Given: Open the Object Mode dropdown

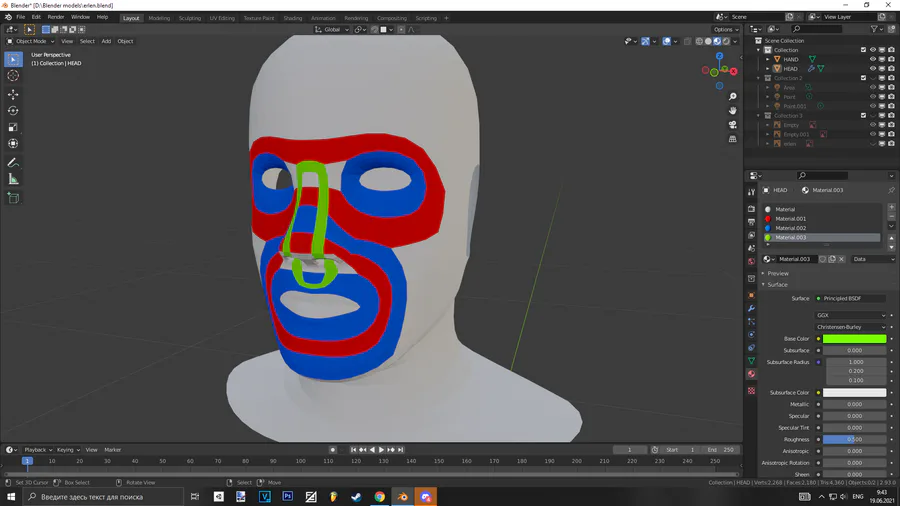Looking at the screenshot, I should [x=30, y=41].
